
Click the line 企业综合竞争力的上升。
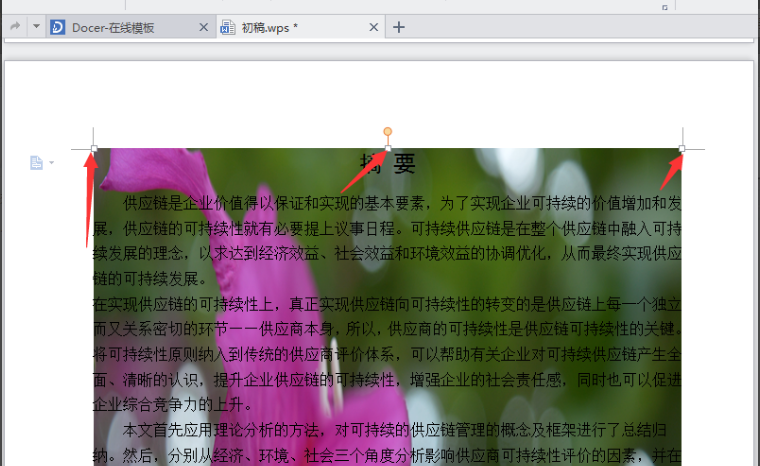click(x=173, y=404)
